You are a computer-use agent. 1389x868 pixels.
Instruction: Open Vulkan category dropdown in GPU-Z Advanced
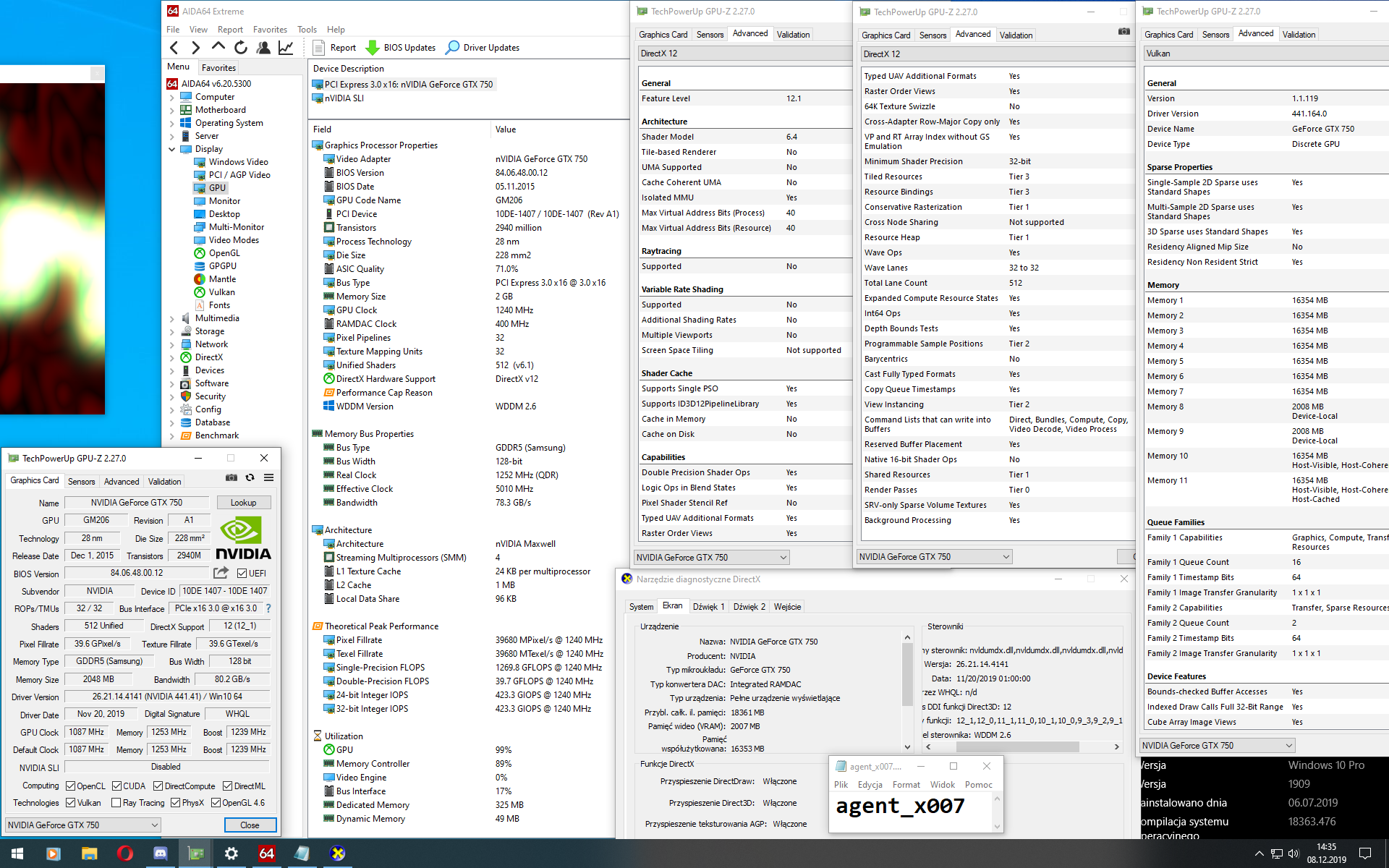point(1266,54)
